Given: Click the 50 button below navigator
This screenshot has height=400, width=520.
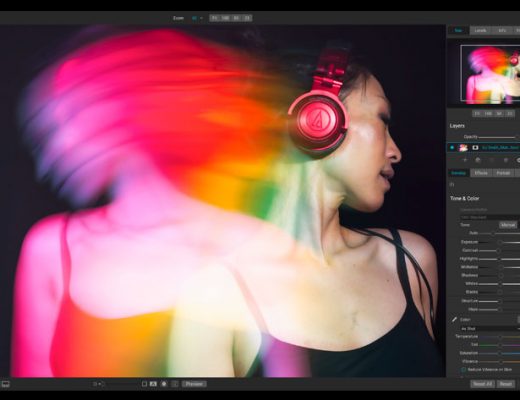Looking at the screenshot, I should click(499, 114).
